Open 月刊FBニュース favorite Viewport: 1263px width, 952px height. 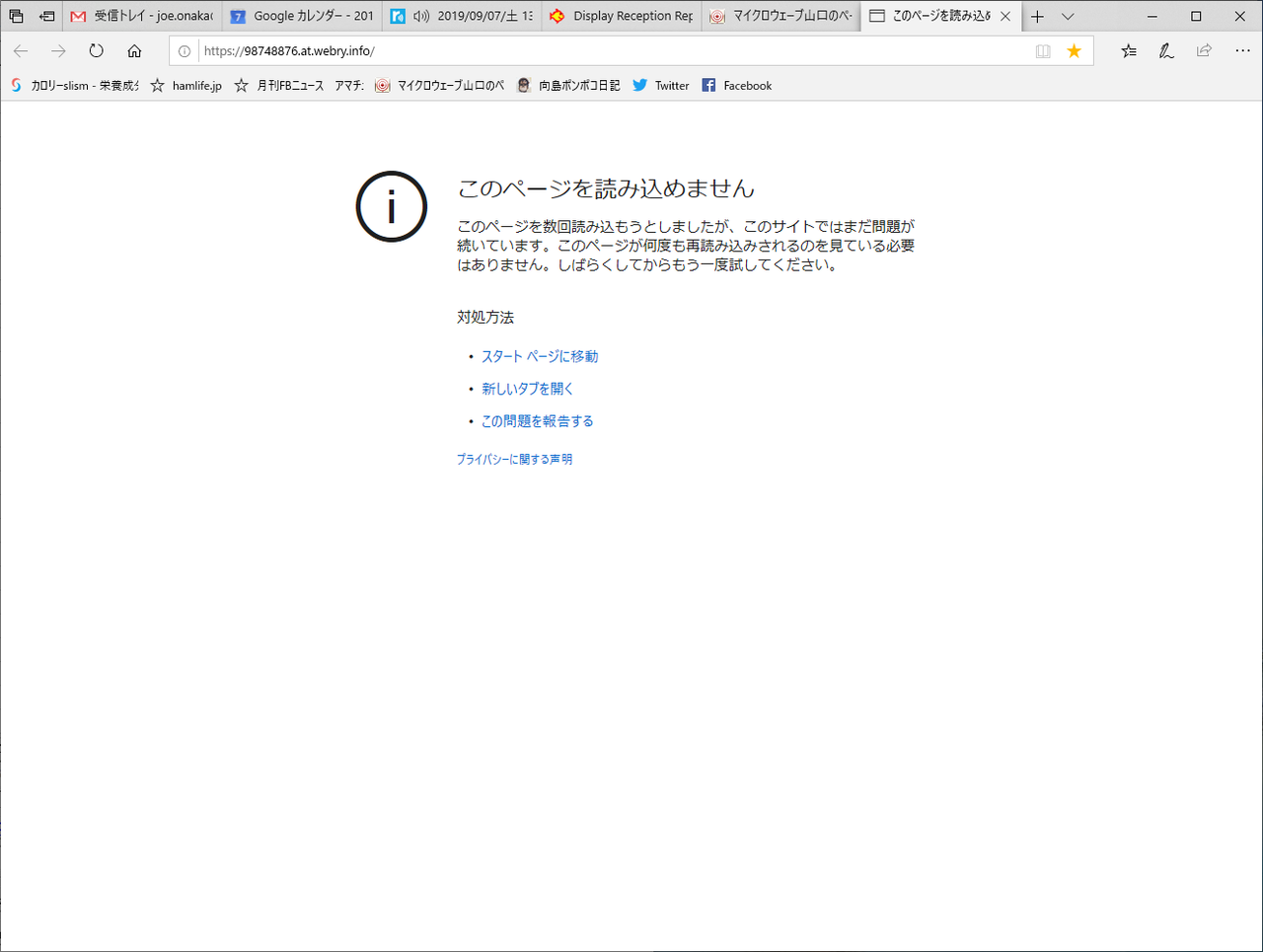pyautogui.click(x=279, y=86)
